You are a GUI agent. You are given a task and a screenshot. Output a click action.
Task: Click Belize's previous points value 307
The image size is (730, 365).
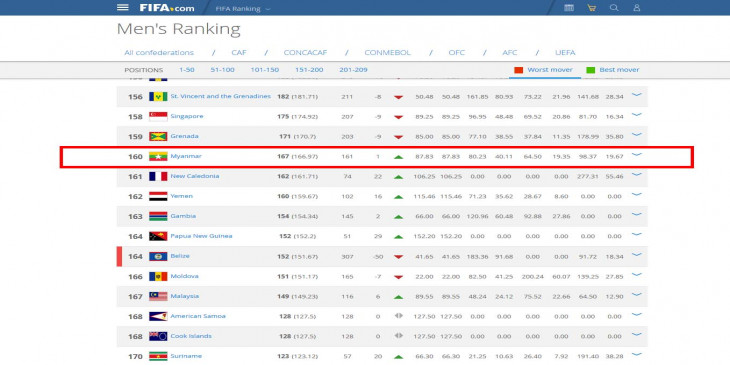[347, 257]
